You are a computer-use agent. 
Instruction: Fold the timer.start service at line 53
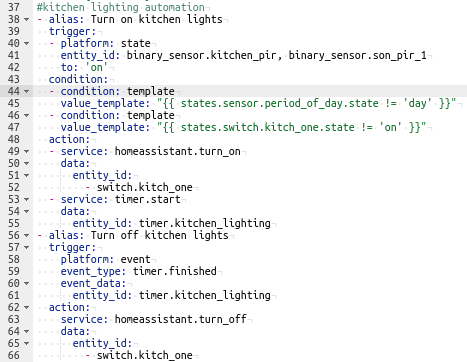27,199
